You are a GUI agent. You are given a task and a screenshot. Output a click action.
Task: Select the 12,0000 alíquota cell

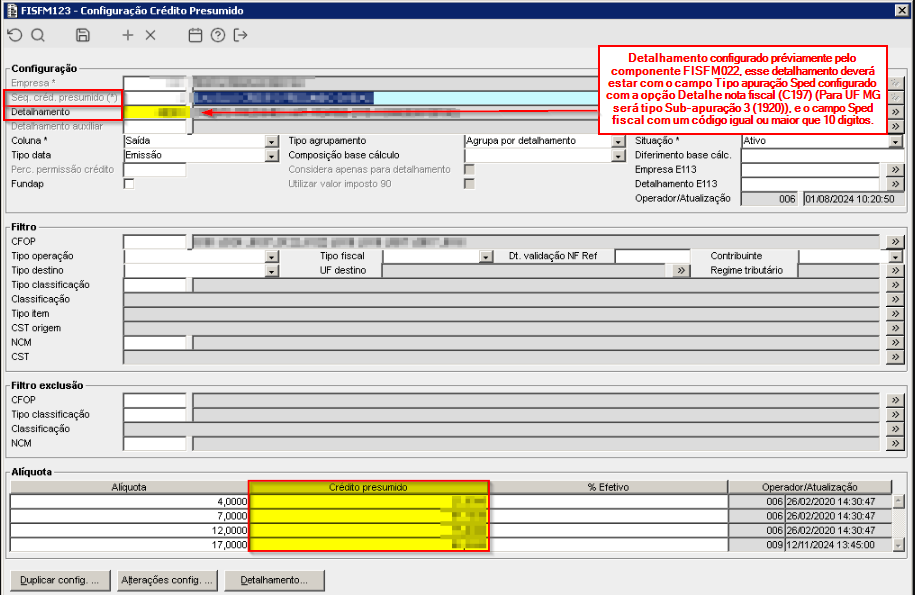(x=129, y=530)
